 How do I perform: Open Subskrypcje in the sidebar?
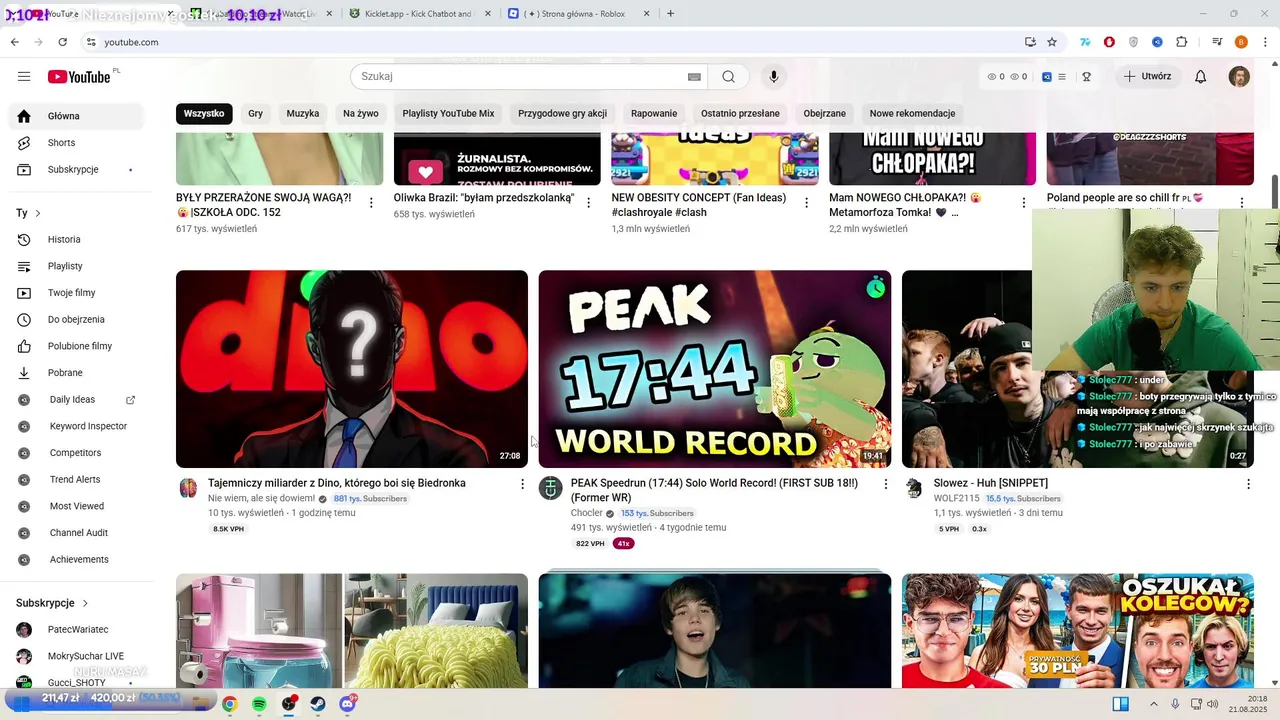tap(77, 170)
